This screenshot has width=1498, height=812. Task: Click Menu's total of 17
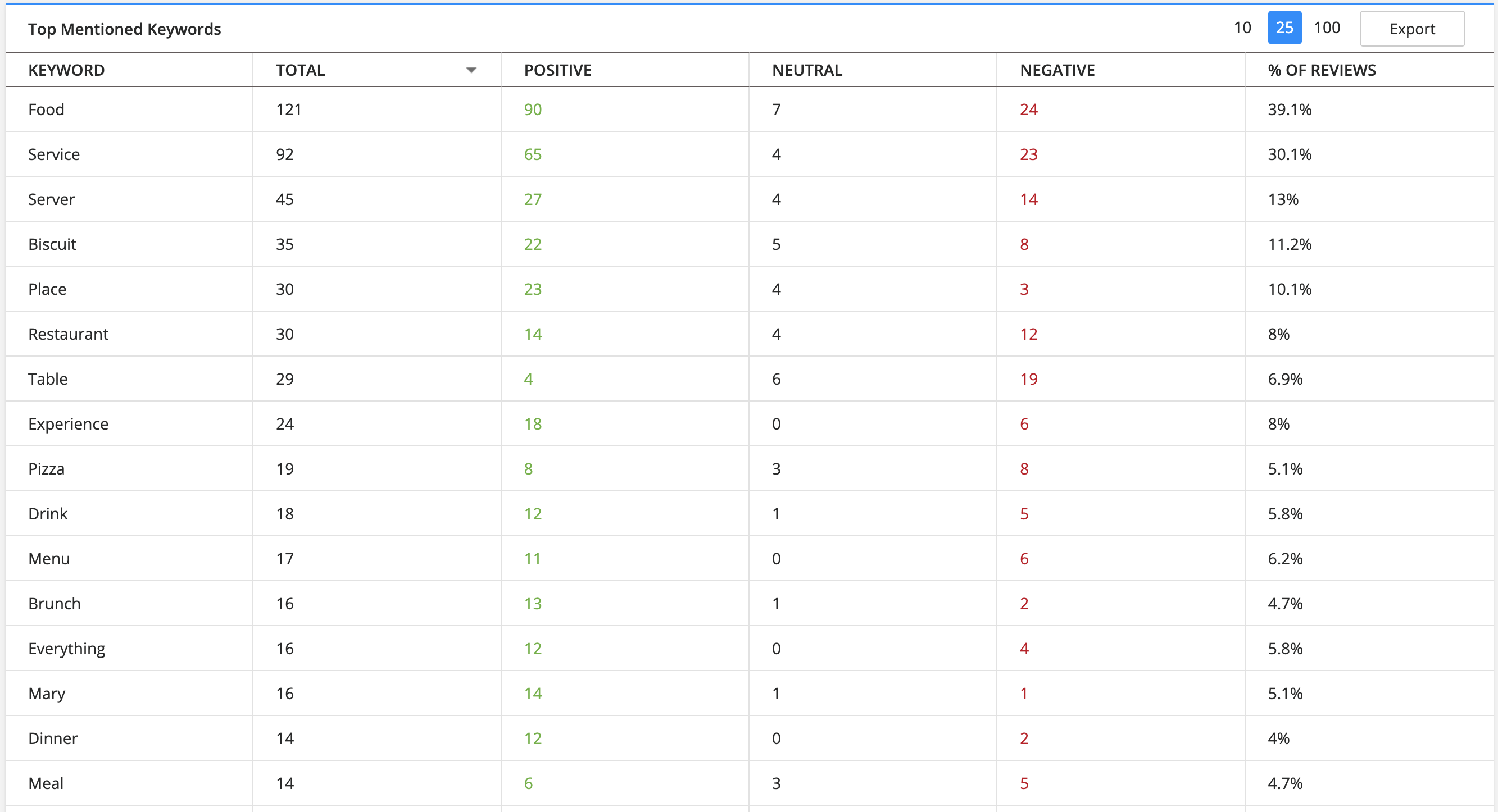pos(284,559)
